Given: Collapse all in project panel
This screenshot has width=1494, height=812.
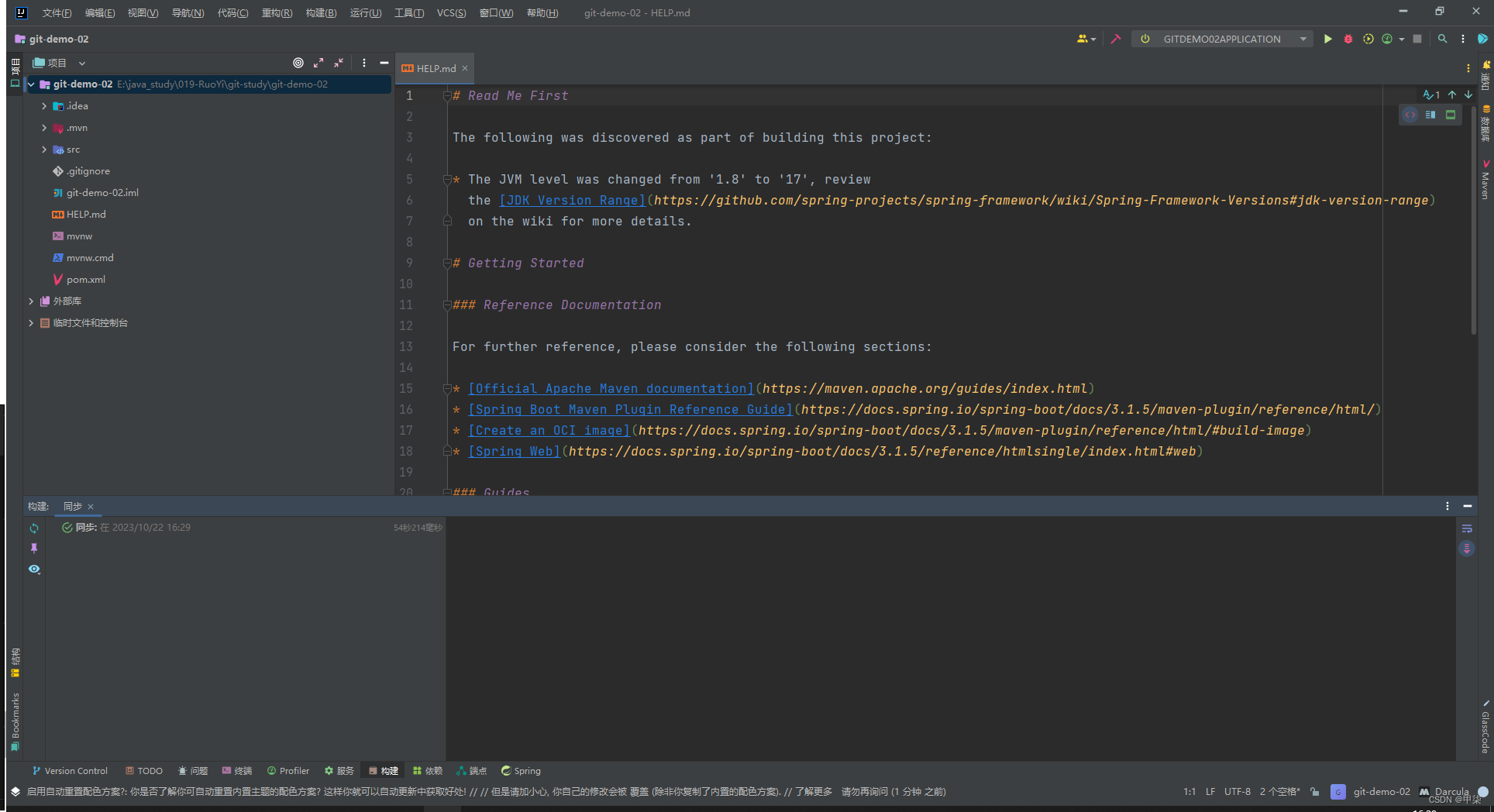Looking at the screenshot, I should click(x=339, y=63).
